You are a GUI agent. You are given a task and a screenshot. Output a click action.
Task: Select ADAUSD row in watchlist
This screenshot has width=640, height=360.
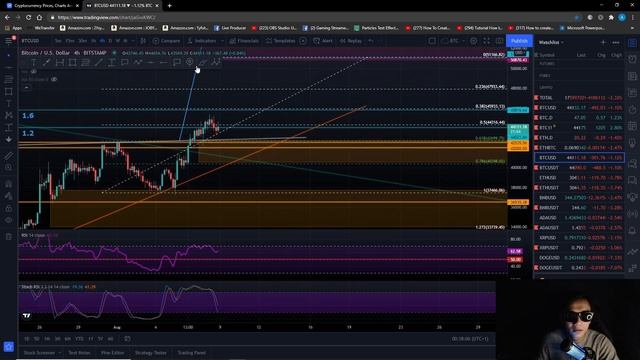(579, 218)
